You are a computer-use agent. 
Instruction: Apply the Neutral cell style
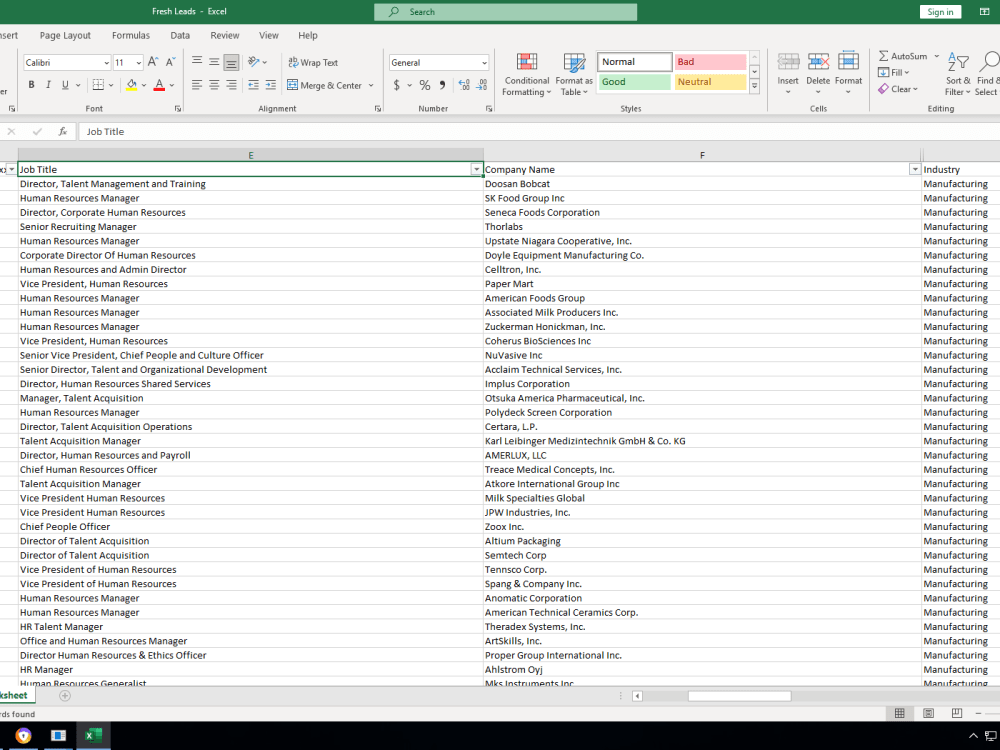710,82
